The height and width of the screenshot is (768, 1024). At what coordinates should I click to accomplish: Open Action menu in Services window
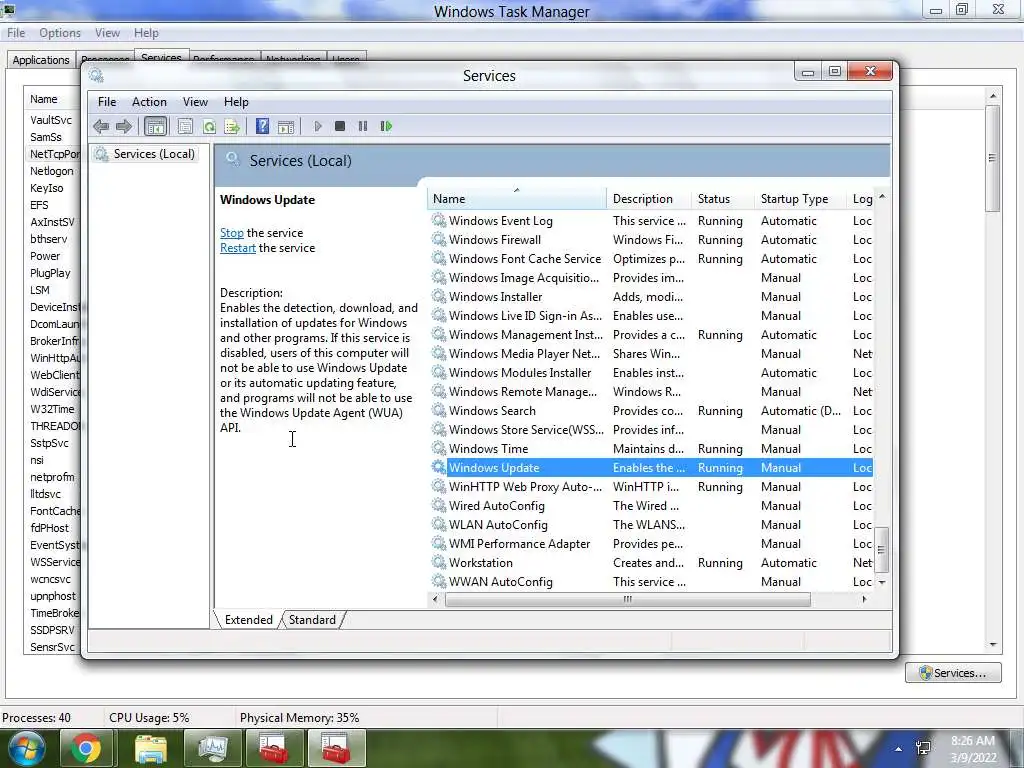coord(149,102)
